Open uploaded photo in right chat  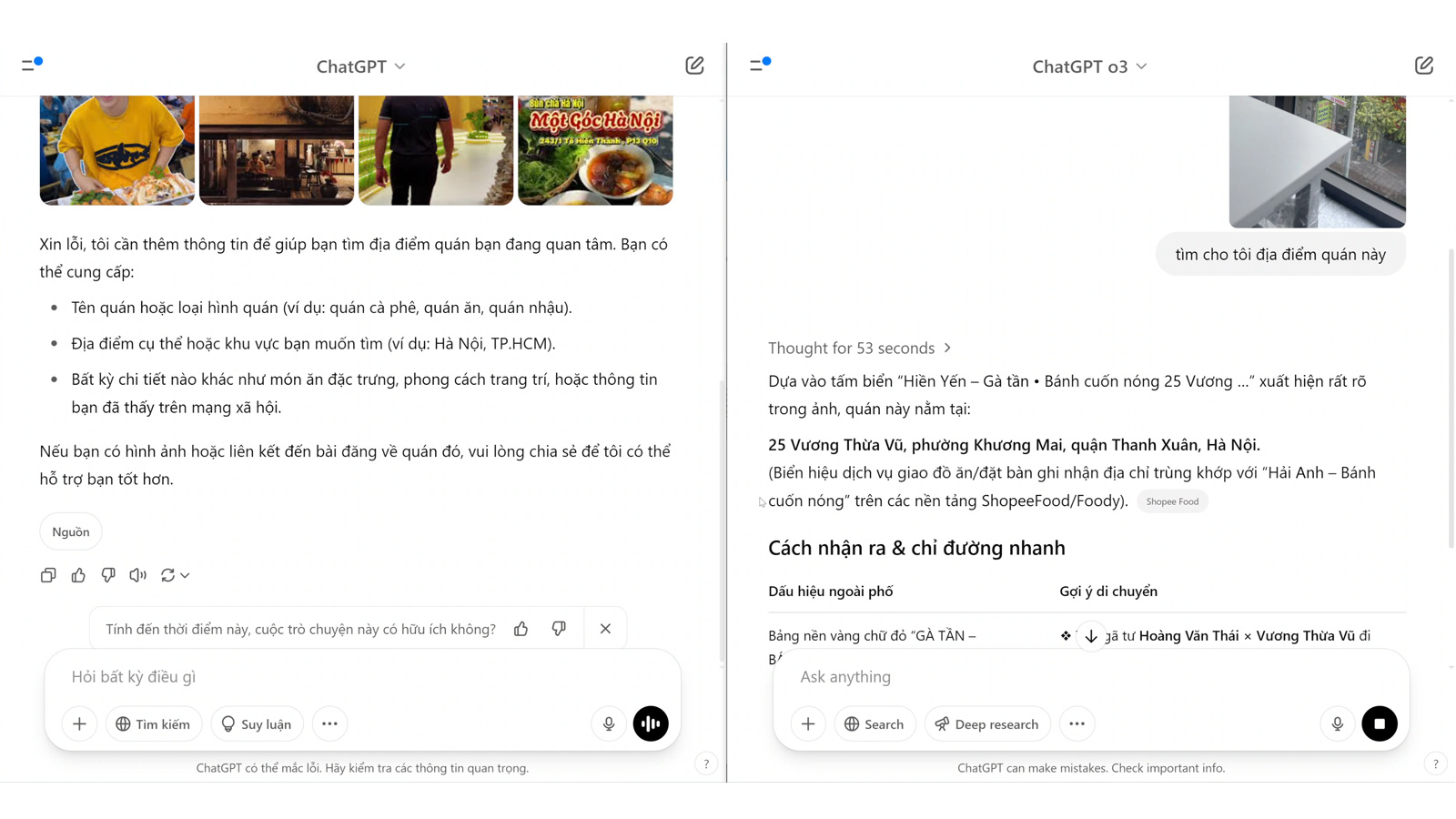(1318, 161)
